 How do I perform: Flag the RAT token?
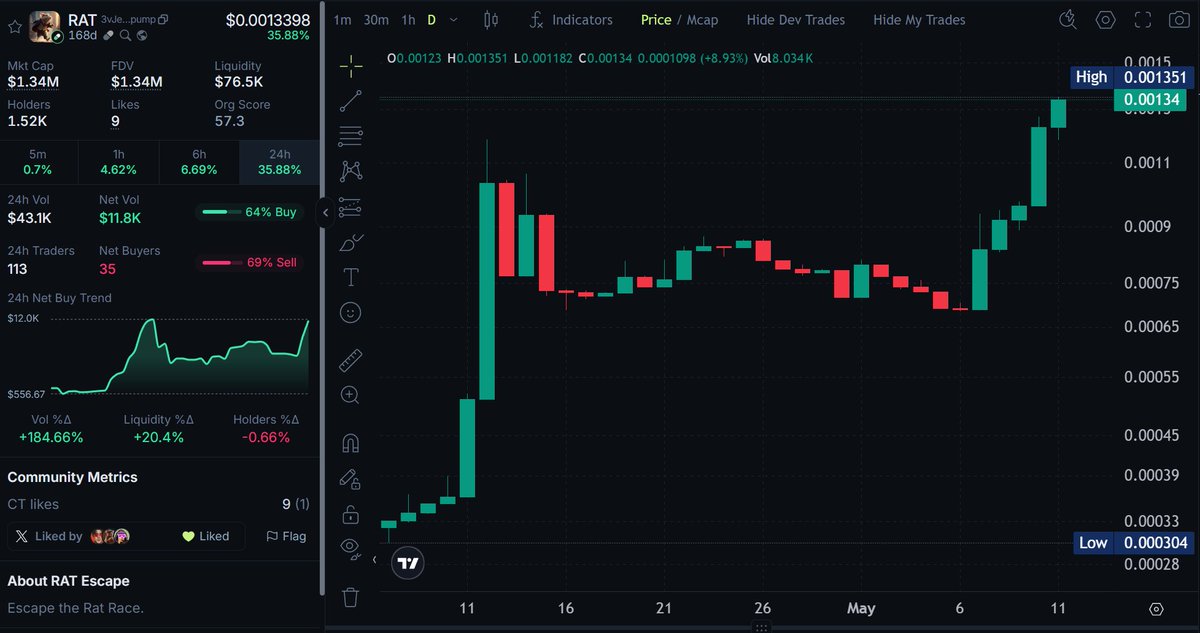(x=286, y=536)
